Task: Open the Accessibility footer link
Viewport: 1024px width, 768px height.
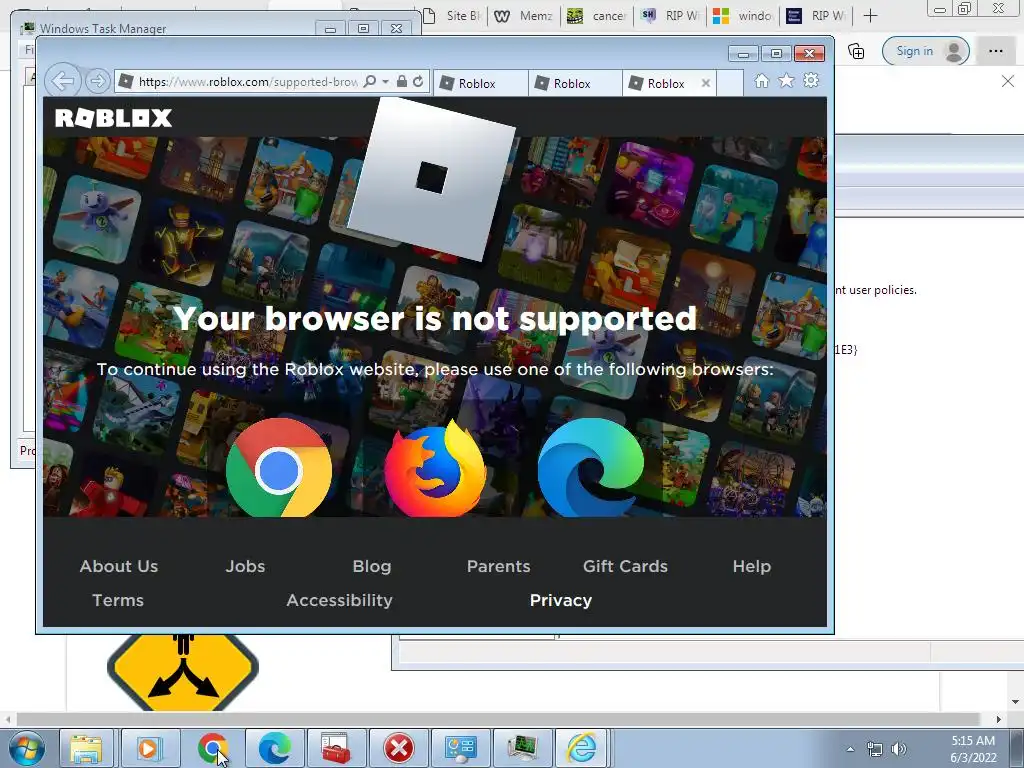Action: 340,600
